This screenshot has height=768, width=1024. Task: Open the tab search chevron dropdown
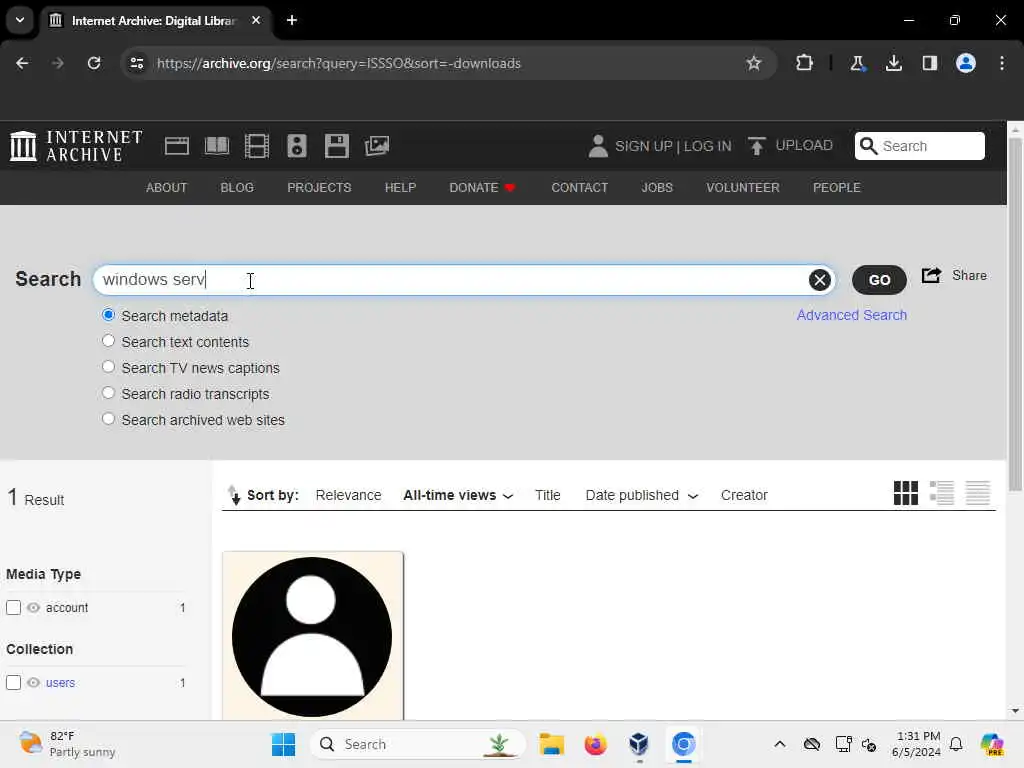pyautogui.click(x=20, y=20)
